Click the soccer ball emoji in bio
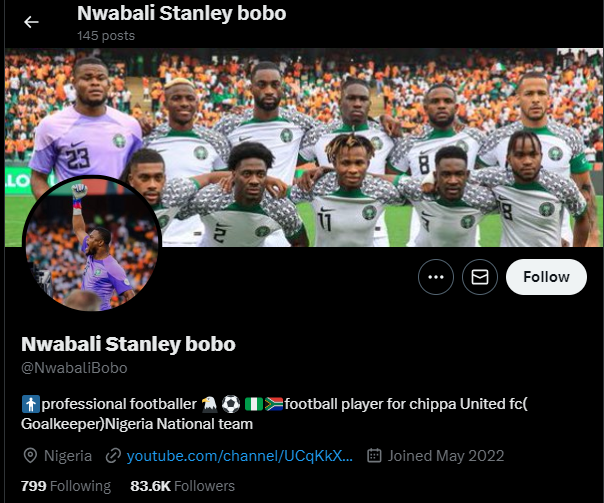Viewport: 604px width, 503px height. tap(231, 405)
